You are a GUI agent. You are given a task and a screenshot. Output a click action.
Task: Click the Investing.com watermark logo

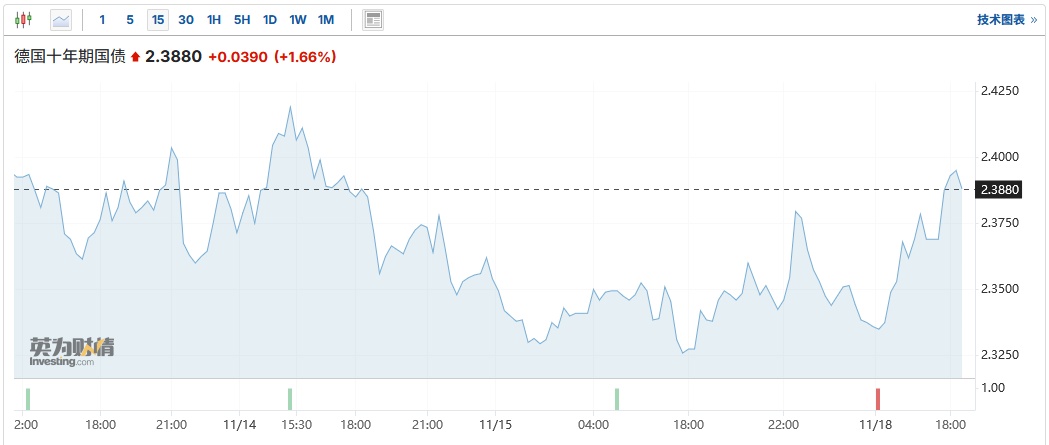pyautogui.click(x=71, y=351)
